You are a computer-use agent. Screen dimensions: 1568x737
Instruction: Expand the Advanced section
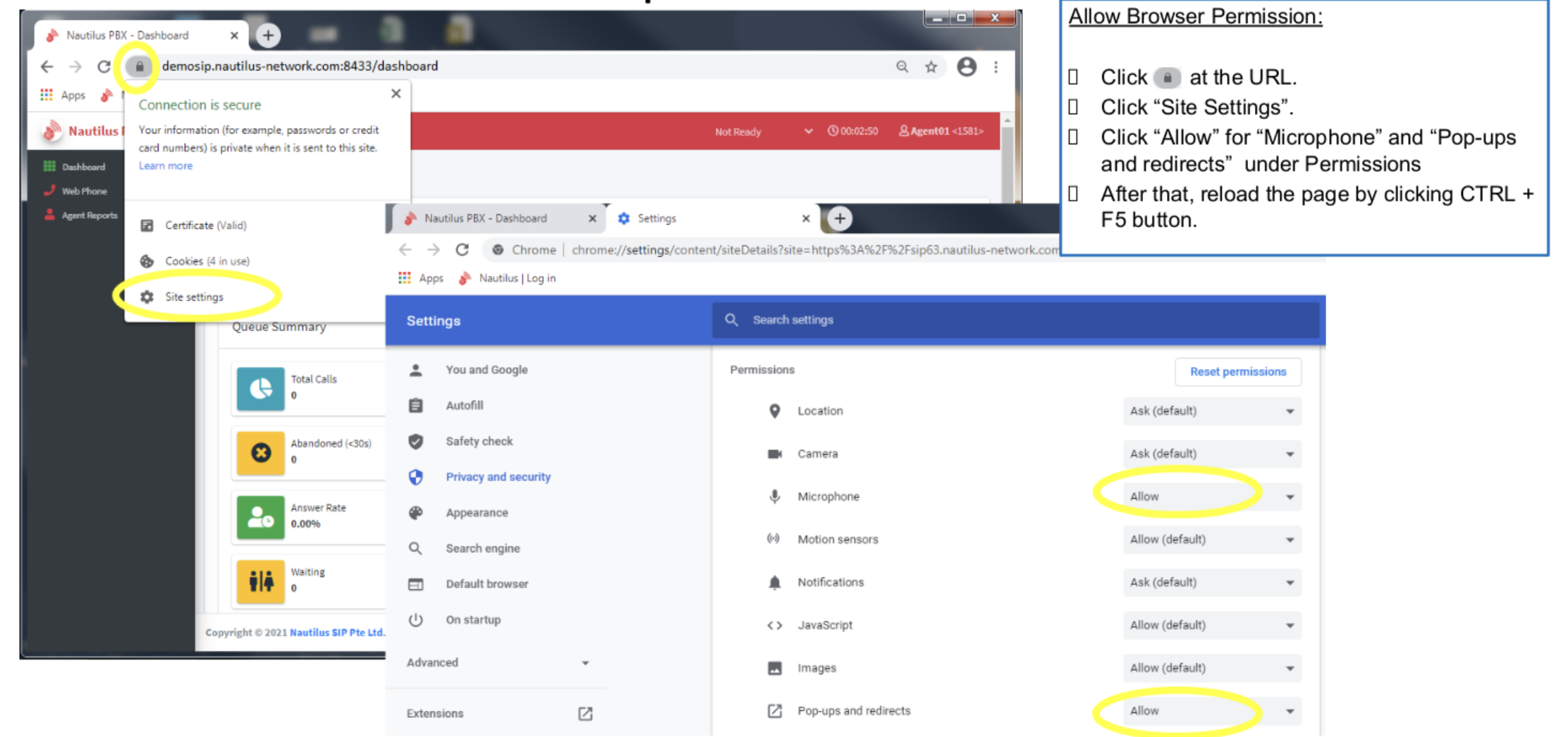click(x=498, y=663)
